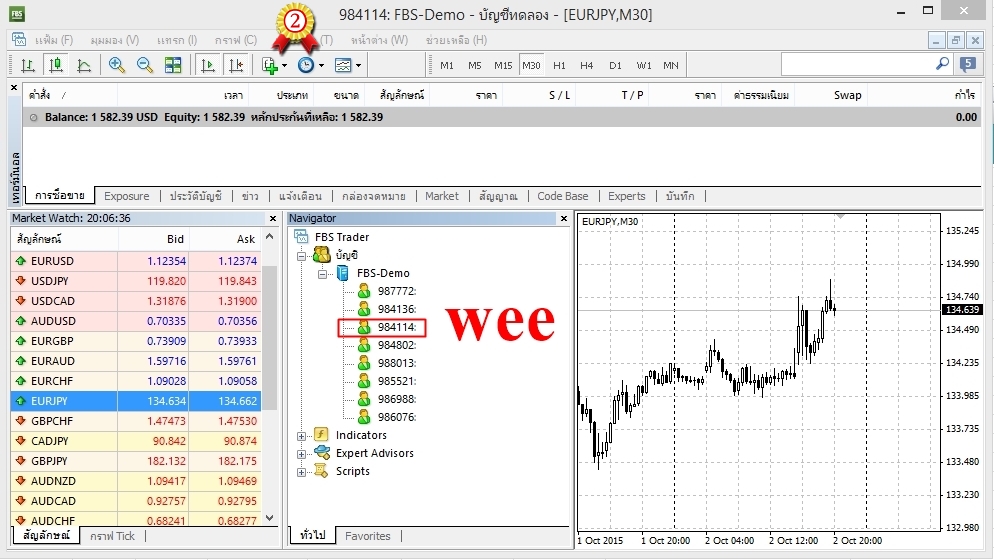This screenshot has height=560, width=994.
Task: Switch to M15 timeframe
Action: (x=503, y=65)
